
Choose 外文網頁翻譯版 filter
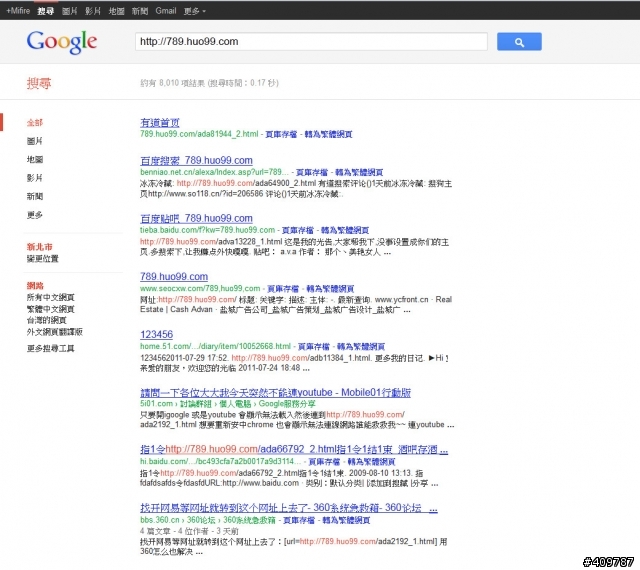[55, 332]
